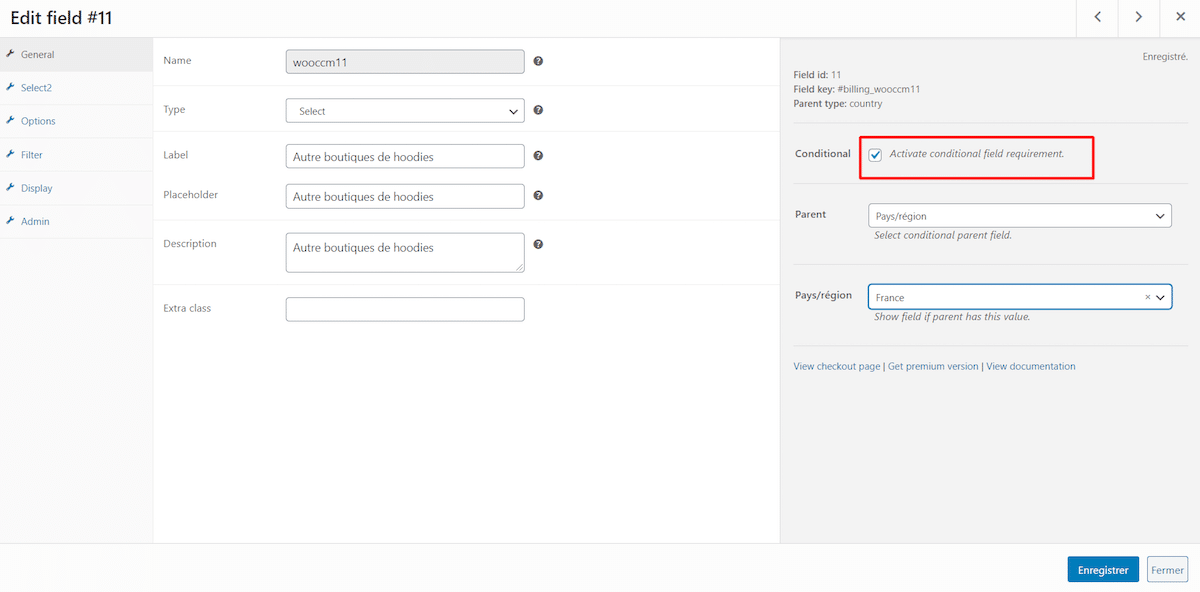Click the help icon next to Description box
The image size is (1200, 592).
click(x=538, y=244)
